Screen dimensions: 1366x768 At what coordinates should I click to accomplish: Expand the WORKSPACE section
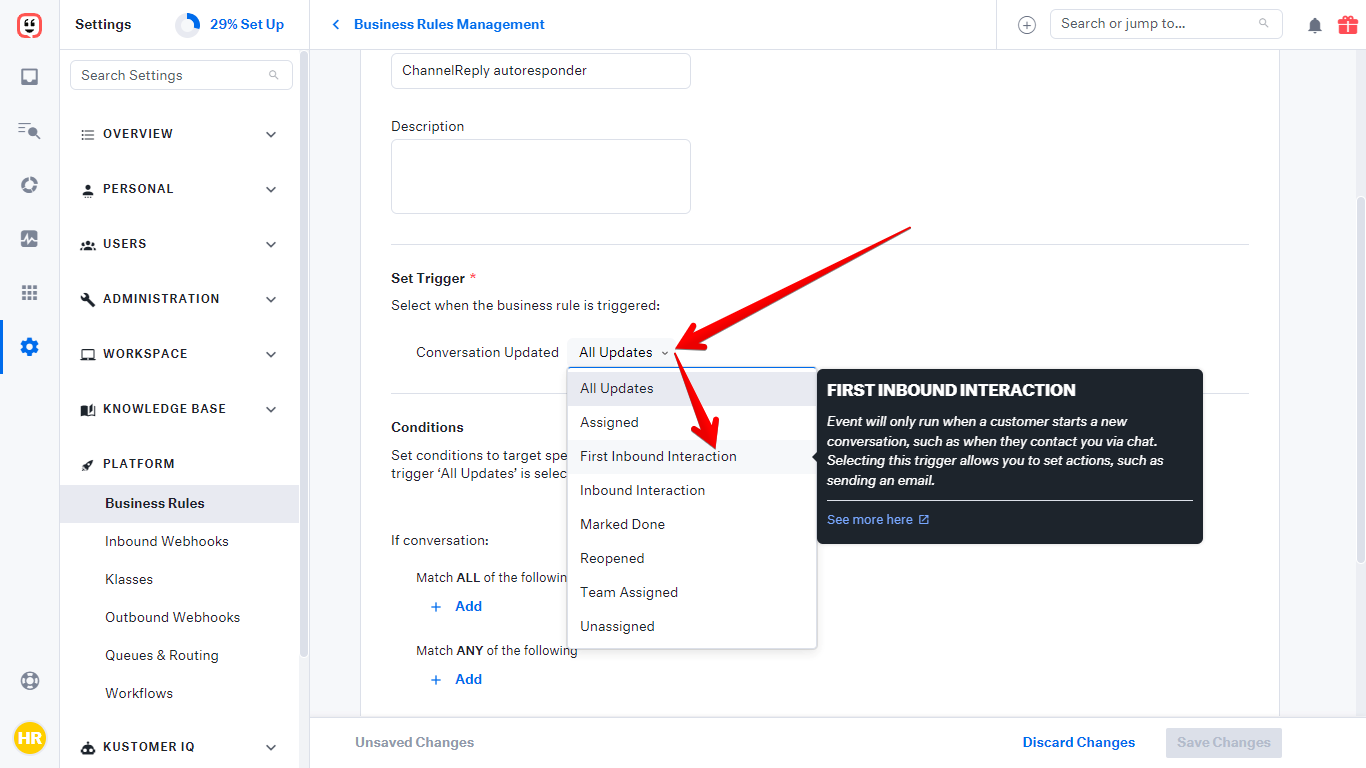179,354
